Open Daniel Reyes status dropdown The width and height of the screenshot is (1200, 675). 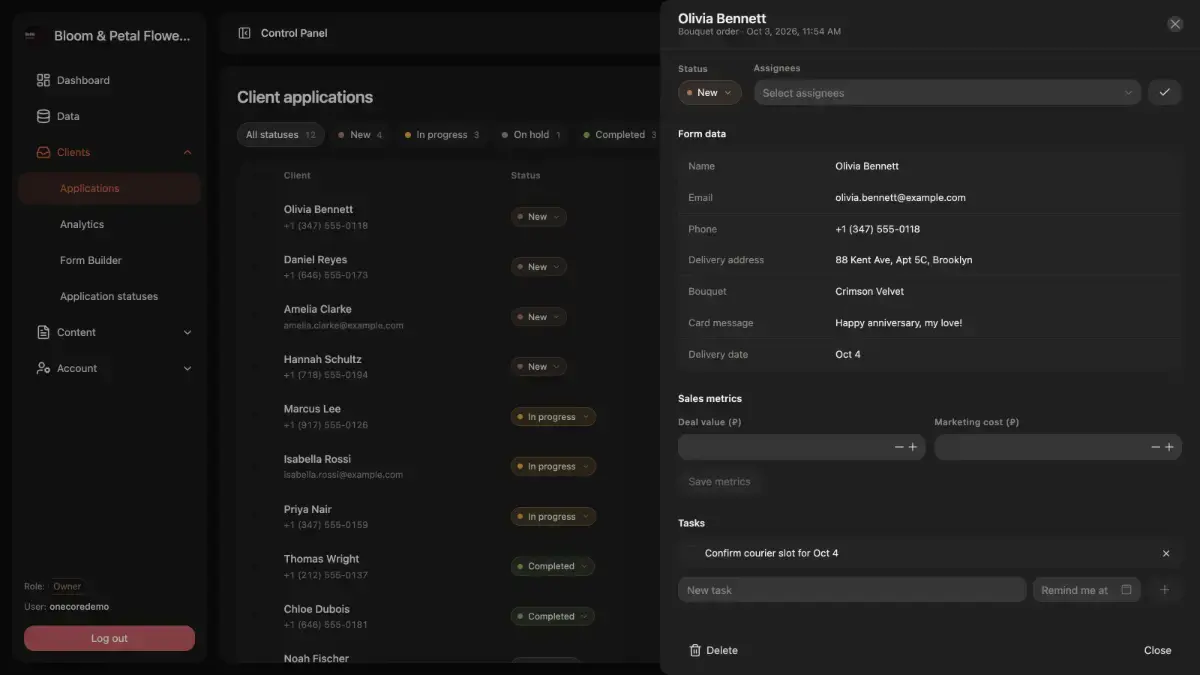coord(539,267)
